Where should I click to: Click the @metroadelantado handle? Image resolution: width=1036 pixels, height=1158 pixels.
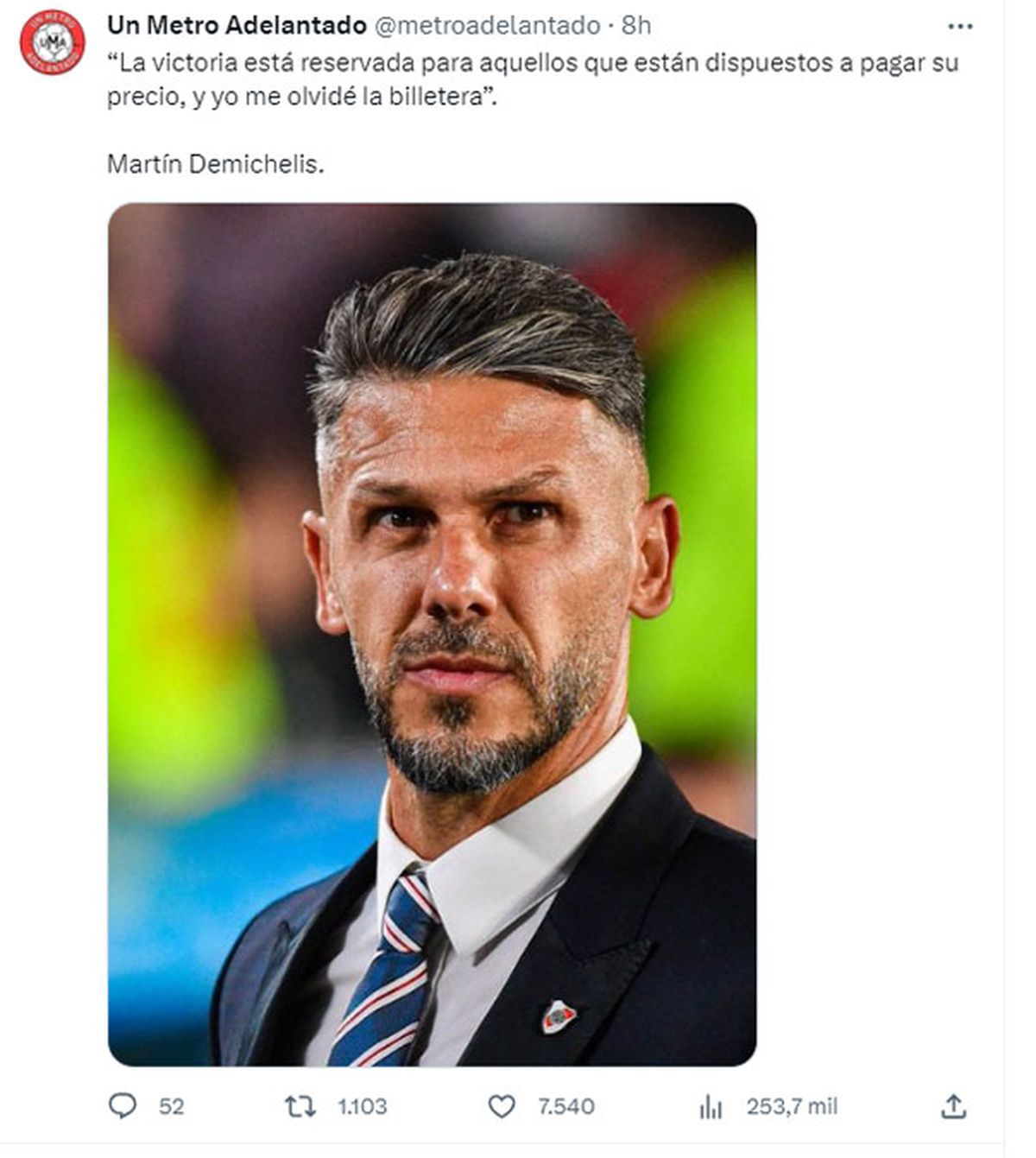click(487, 26)
